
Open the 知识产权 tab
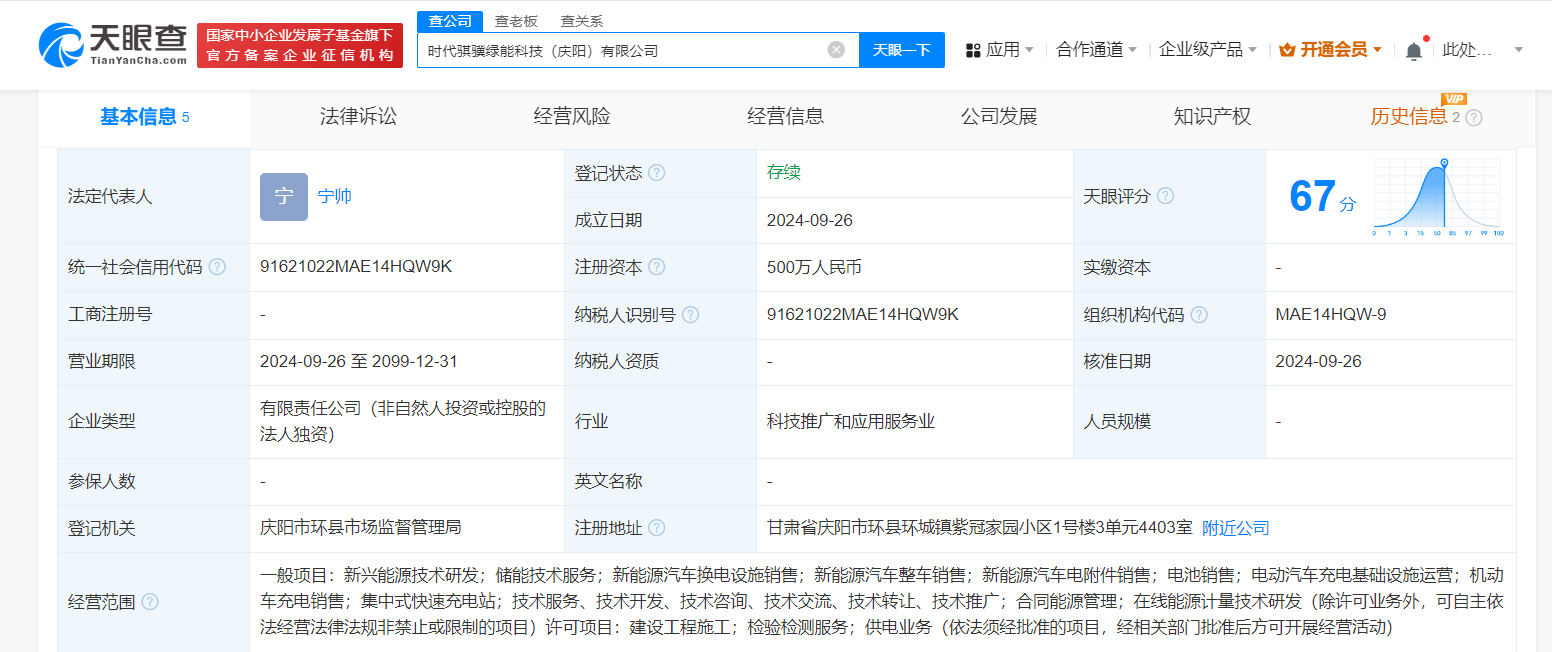1212,117
